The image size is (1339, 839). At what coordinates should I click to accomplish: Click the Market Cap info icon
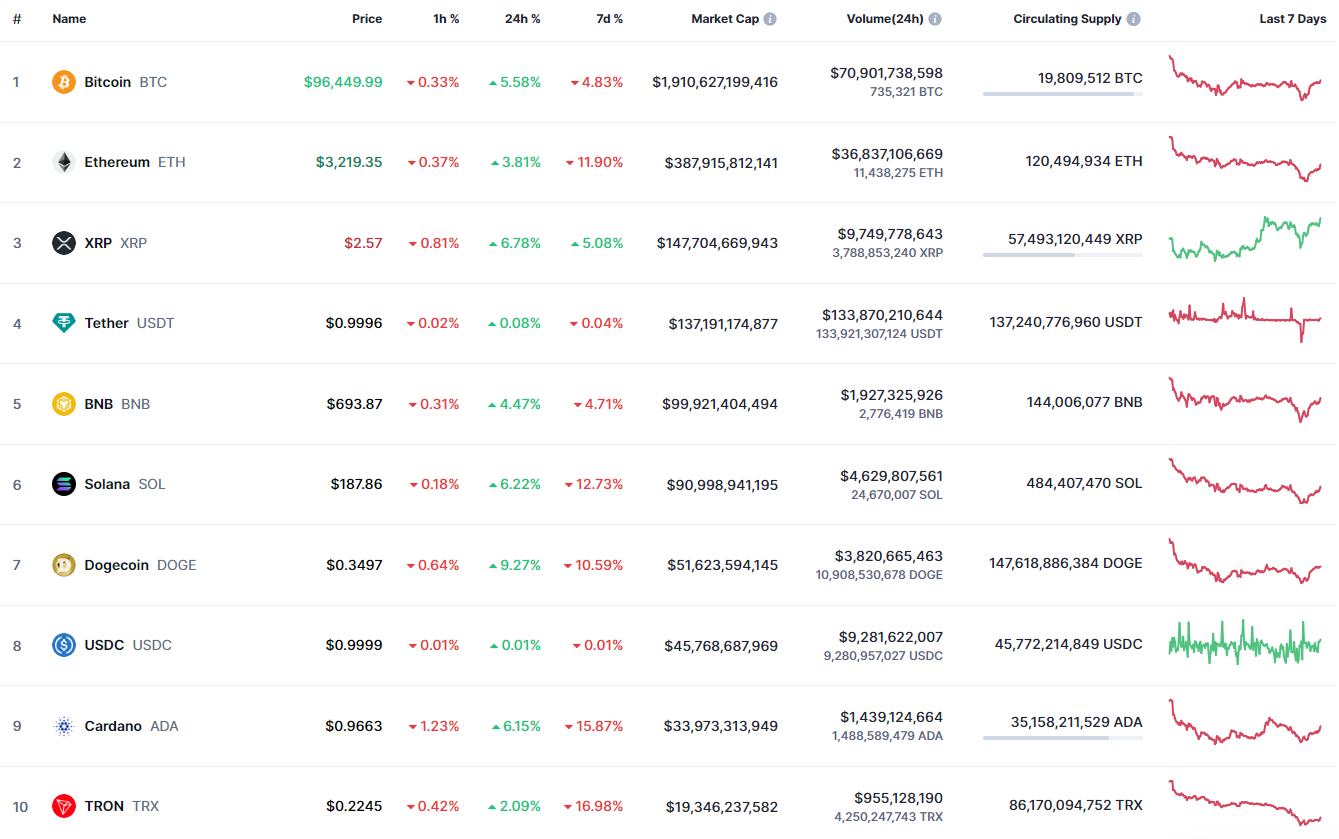click(x=770, y=19)
